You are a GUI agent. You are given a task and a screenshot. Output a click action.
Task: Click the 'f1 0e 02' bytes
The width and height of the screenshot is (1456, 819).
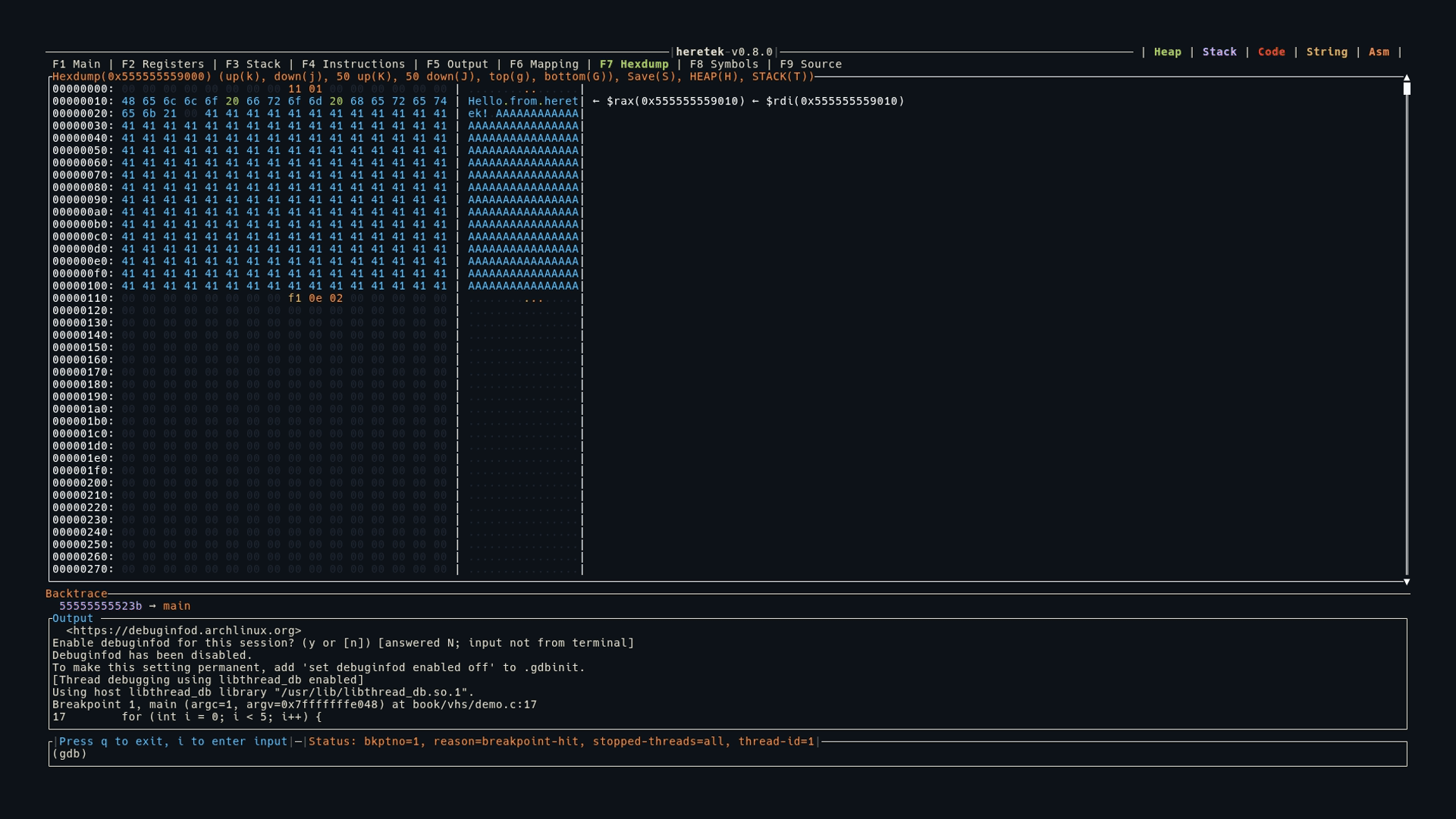[315, 299]
